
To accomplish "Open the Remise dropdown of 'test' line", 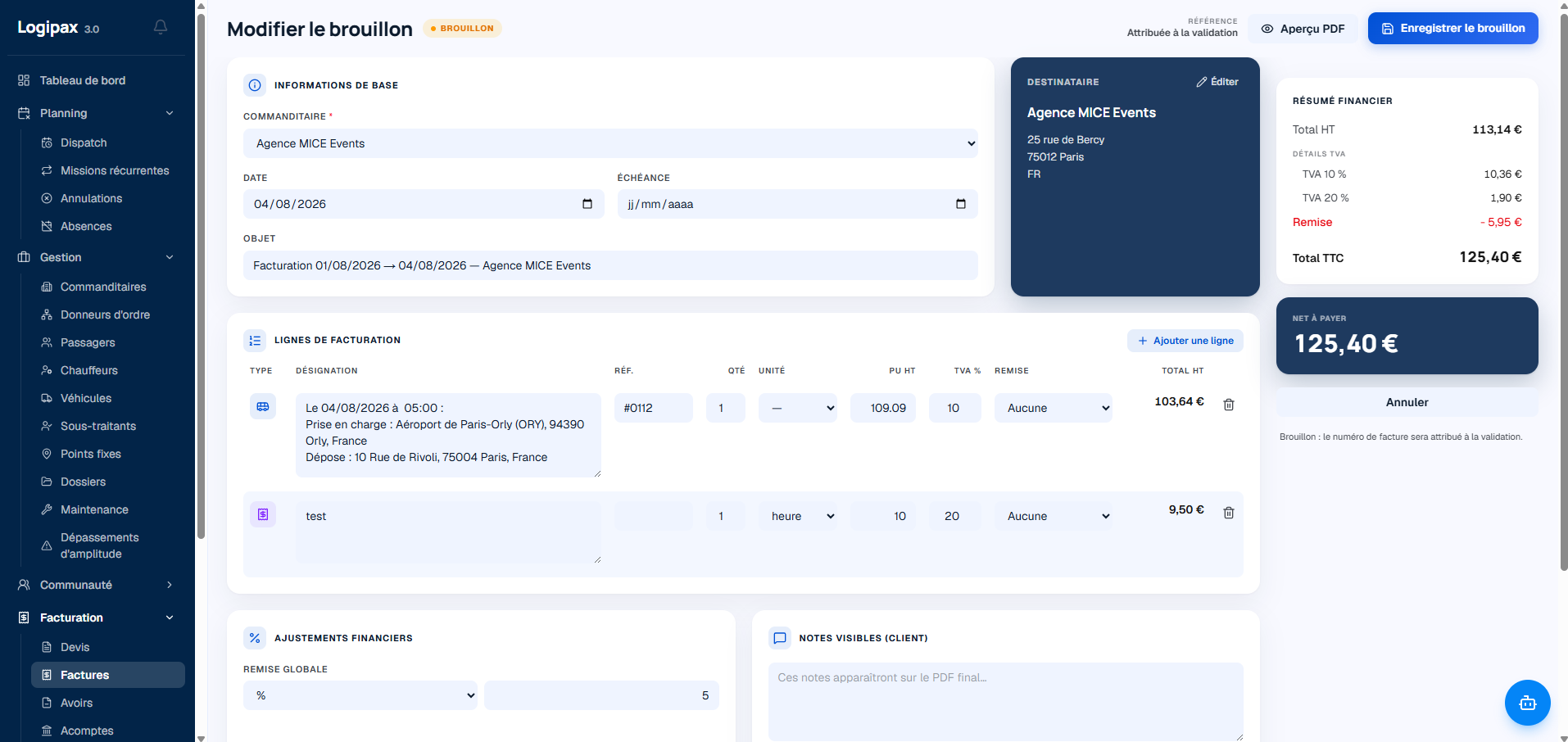I will (1054, 516).
